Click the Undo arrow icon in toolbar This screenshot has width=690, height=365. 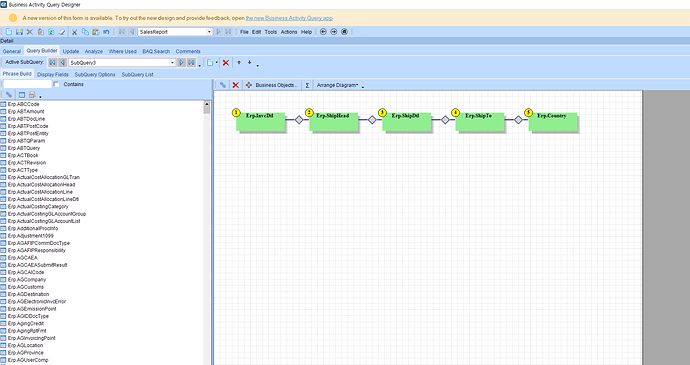click(106, 32)
